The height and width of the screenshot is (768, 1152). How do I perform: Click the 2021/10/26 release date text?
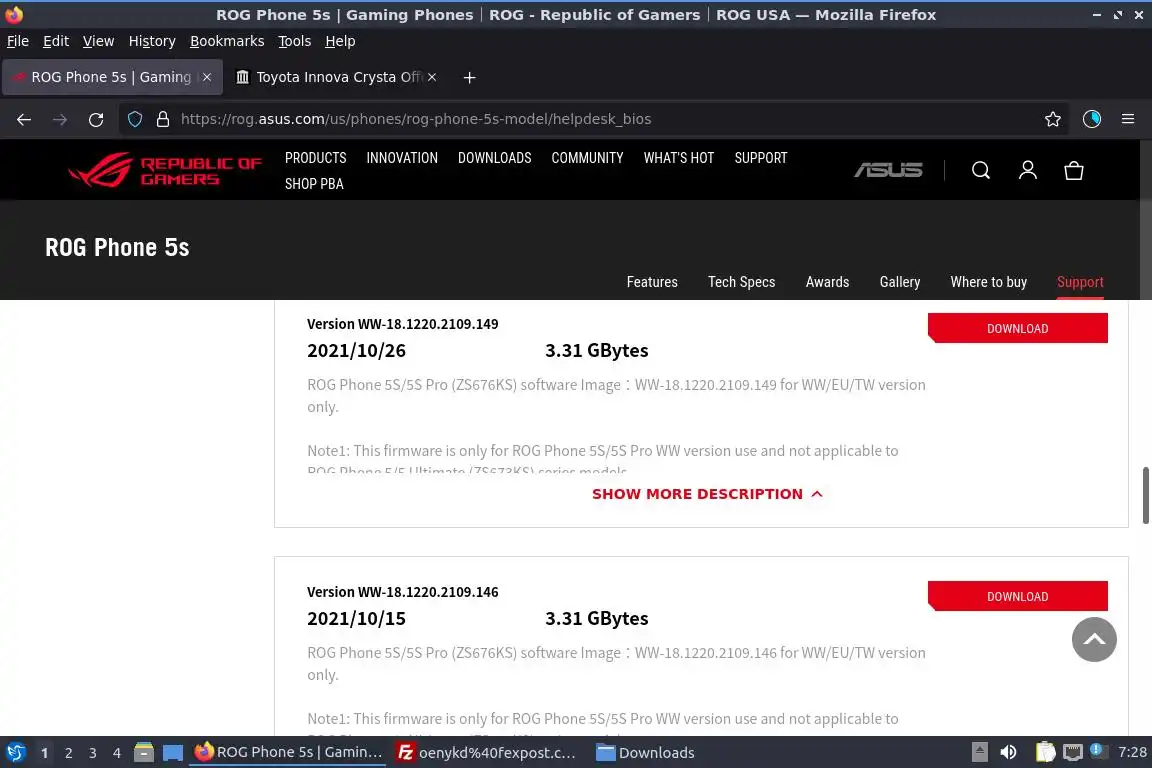click(356, 351)
